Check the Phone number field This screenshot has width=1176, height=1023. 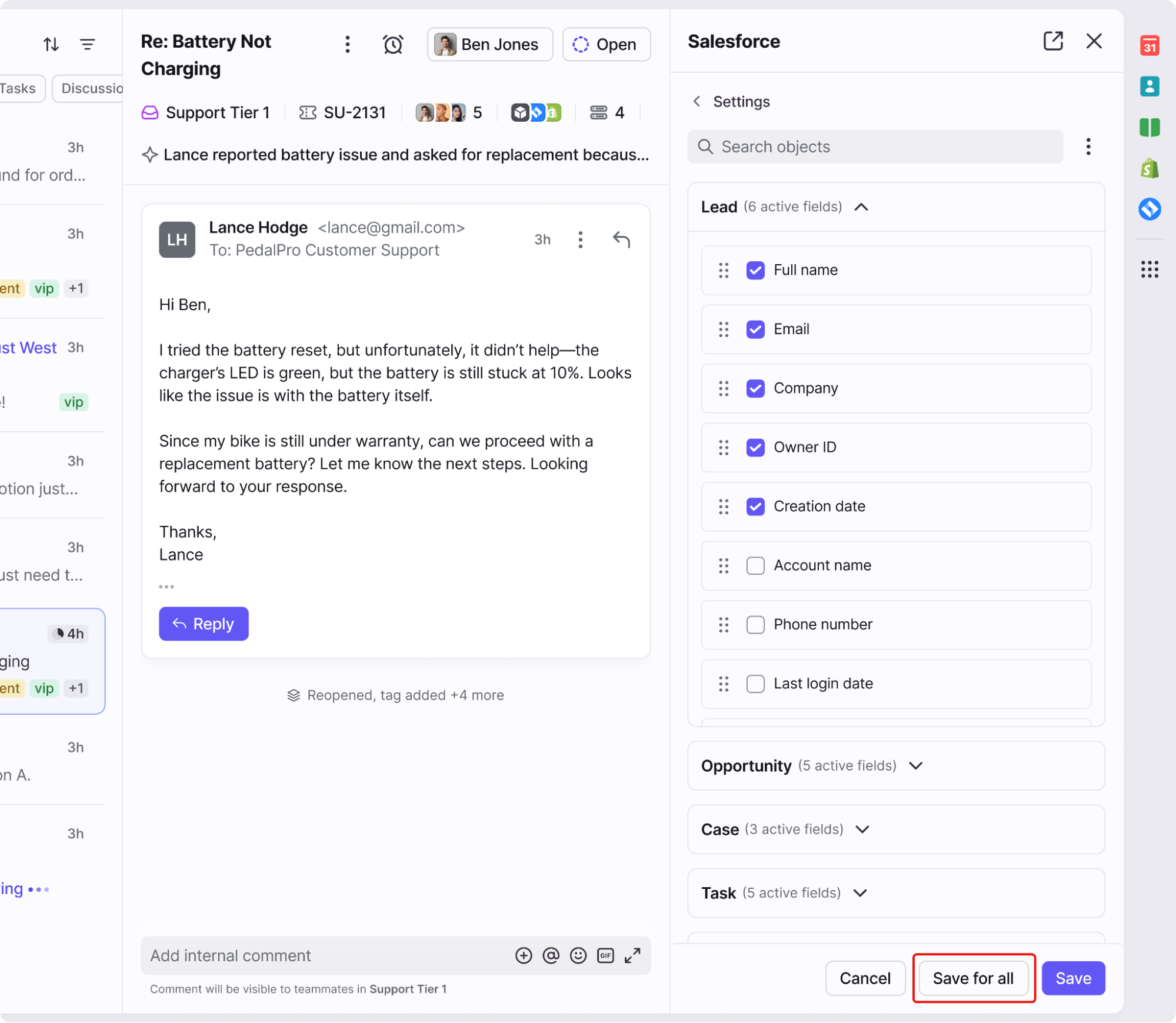point(755,624)
